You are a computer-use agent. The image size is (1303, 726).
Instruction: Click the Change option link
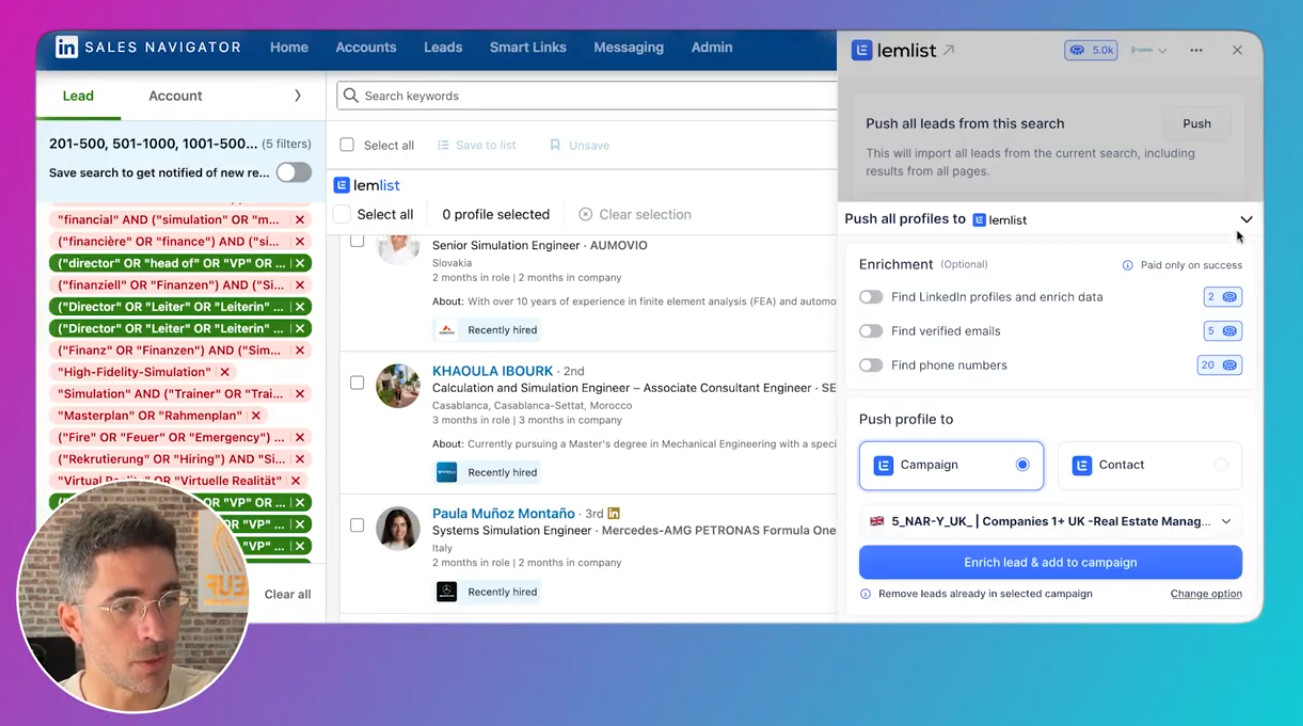tap(1206, 594)
